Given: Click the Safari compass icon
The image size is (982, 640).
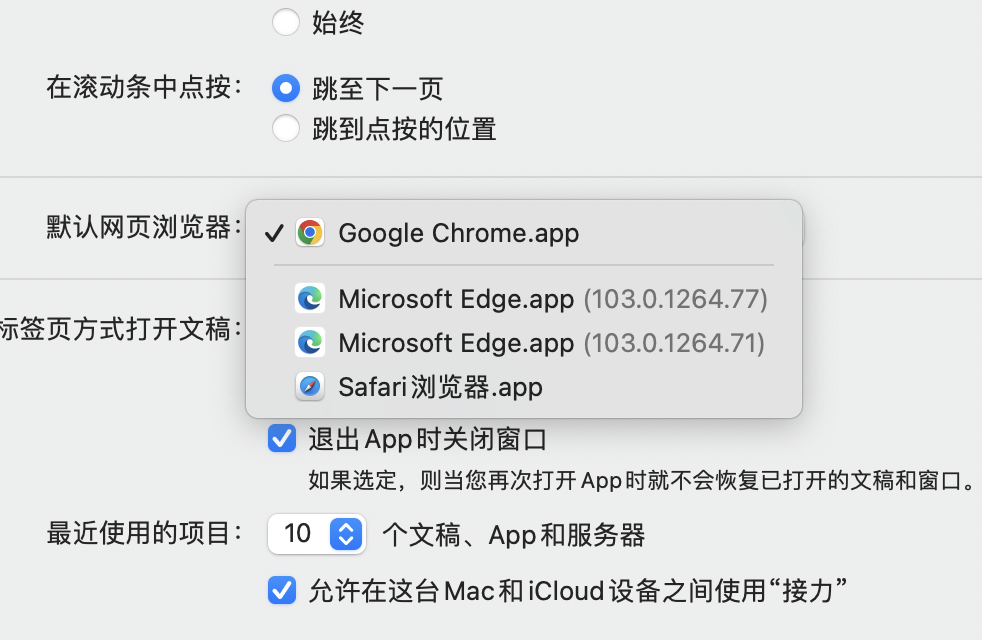Looking at the screenshot, I should [310, 387].
